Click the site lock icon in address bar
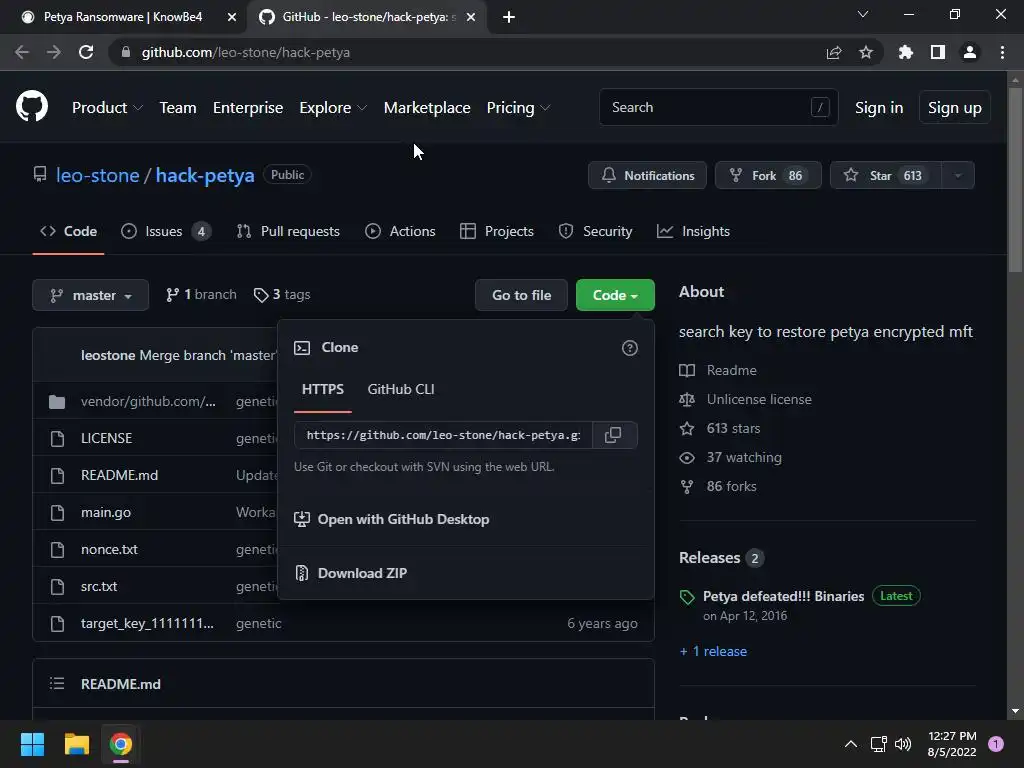1024x768 pixels. (125, 52)
